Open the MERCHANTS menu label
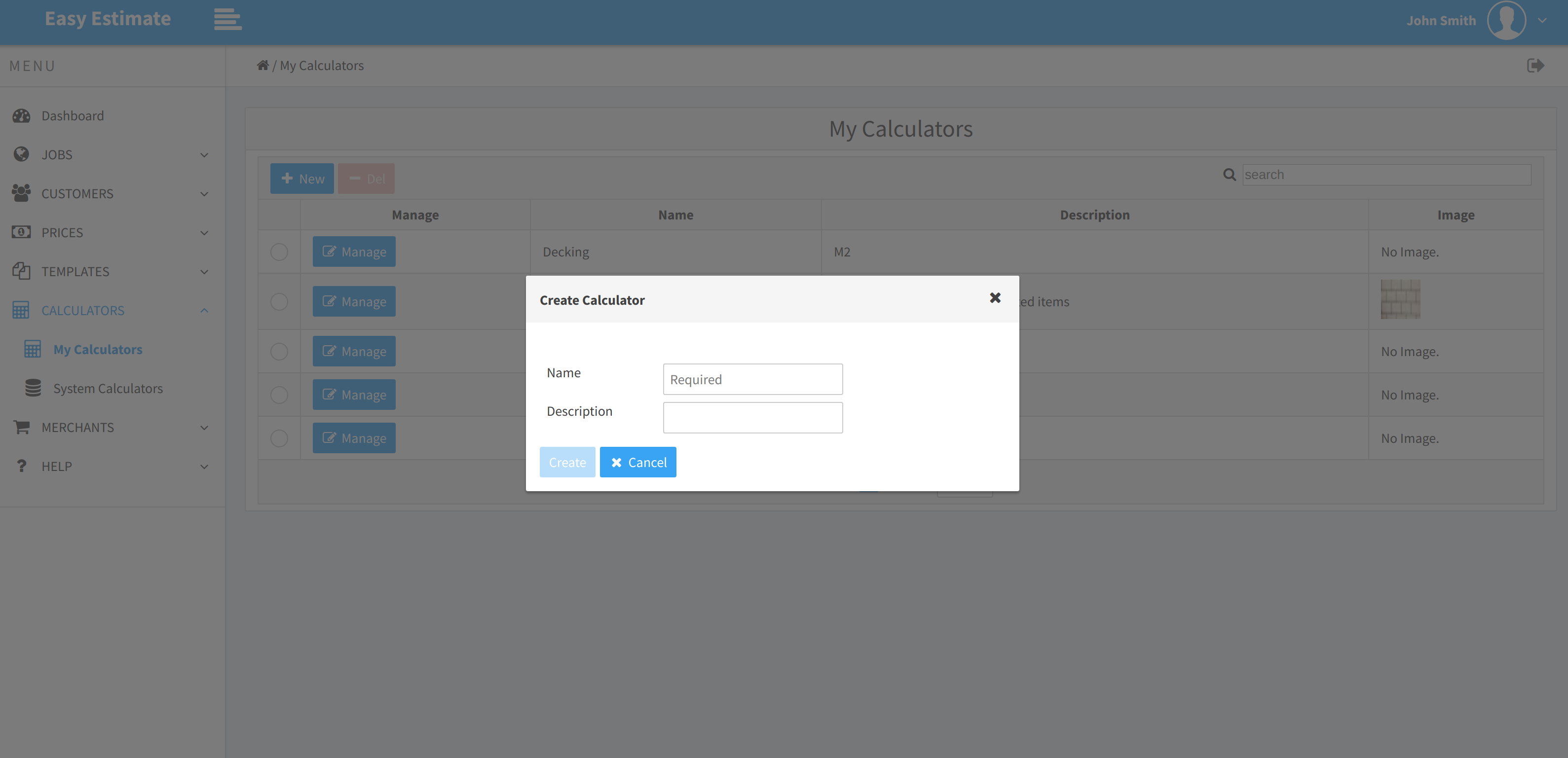This screenshot has height=758, width=1568. (78, 427)
